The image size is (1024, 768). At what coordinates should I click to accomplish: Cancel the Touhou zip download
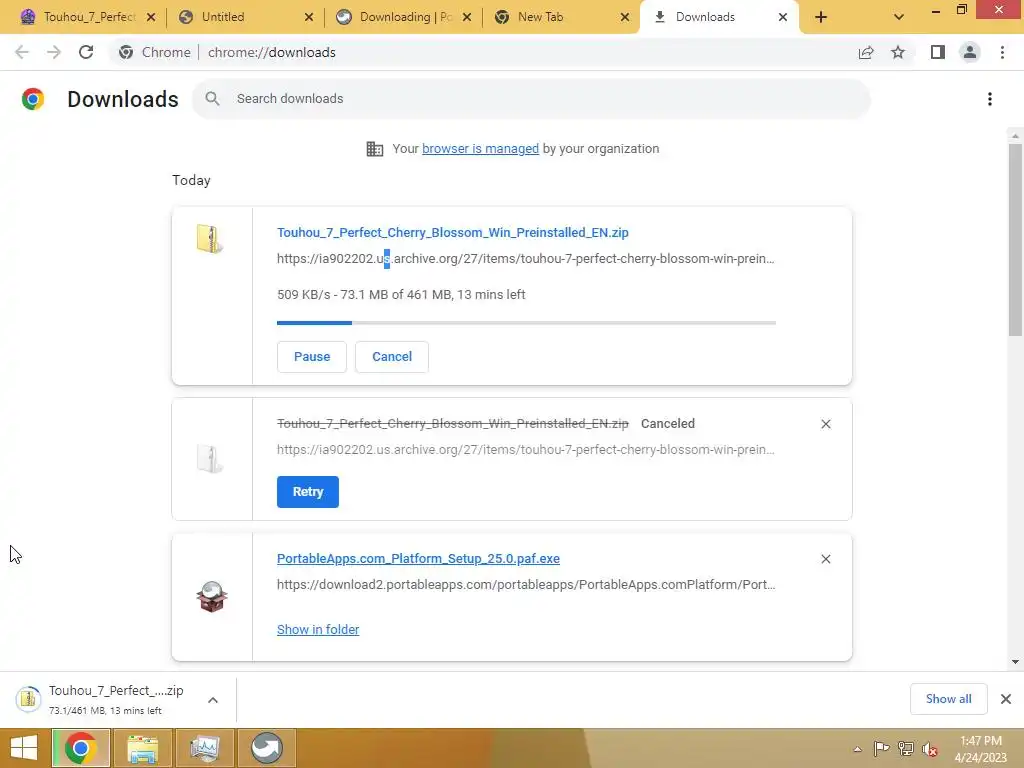coord(392,357)
